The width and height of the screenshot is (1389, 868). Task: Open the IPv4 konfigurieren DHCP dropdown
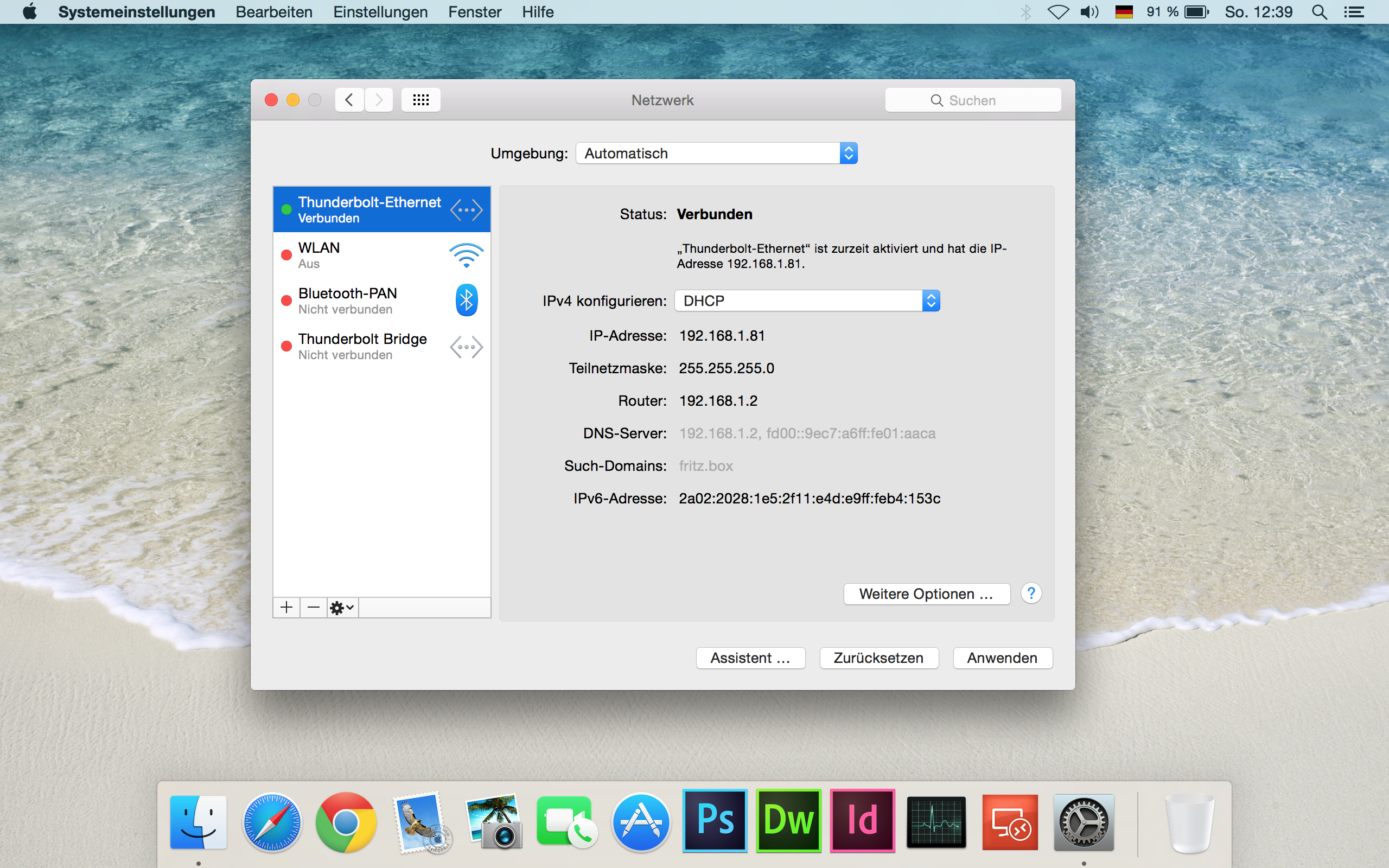(x=807, y=301)
